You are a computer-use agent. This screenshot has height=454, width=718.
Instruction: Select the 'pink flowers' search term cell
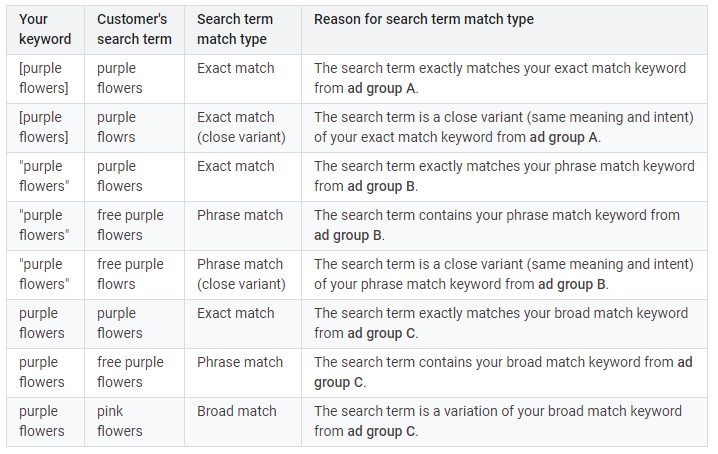pyautogui.click(x=120, y=421)
